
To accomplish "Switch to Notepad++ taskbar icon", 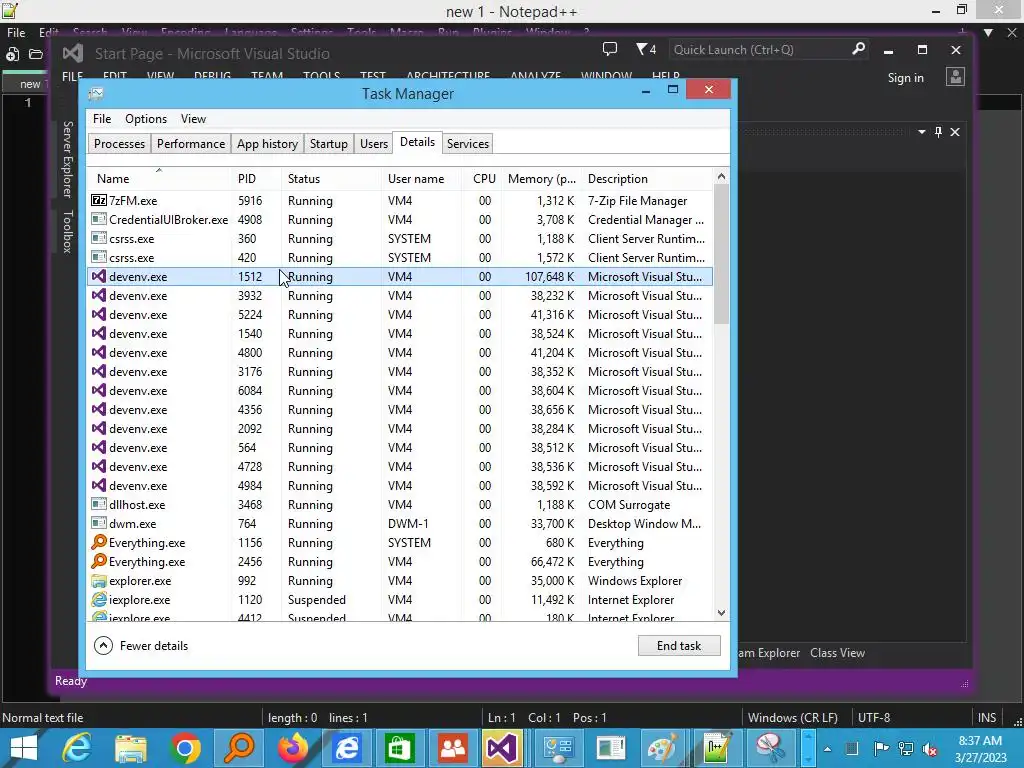I will [x=717, y=748].
